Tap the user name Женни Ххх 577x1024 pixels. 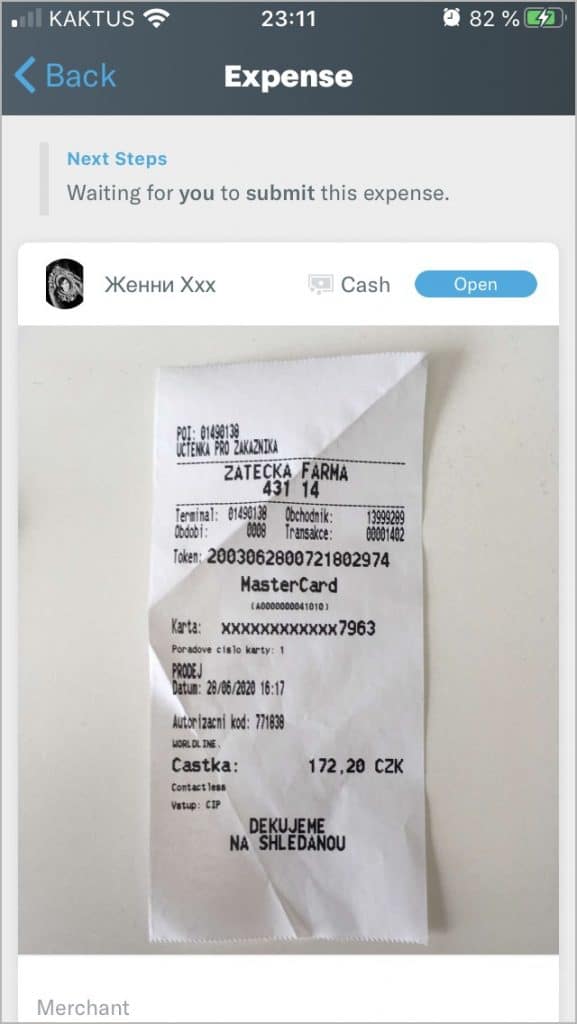click(160, 285)
